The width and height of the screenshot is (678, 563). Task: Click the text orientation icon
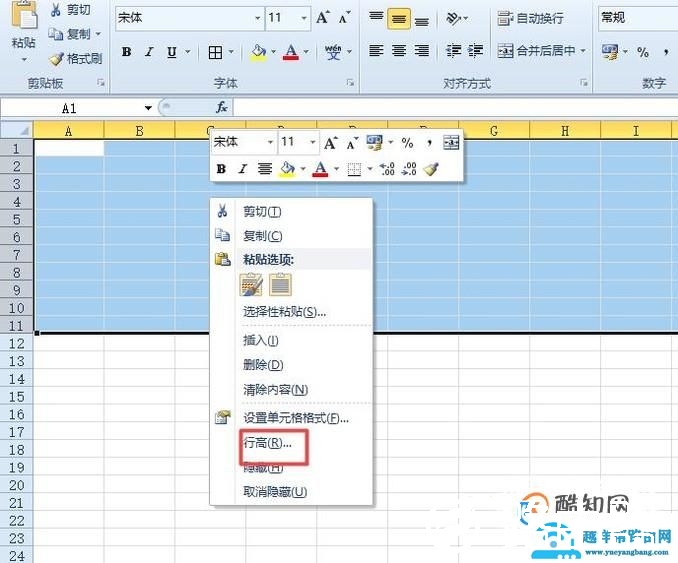[453, 18]
